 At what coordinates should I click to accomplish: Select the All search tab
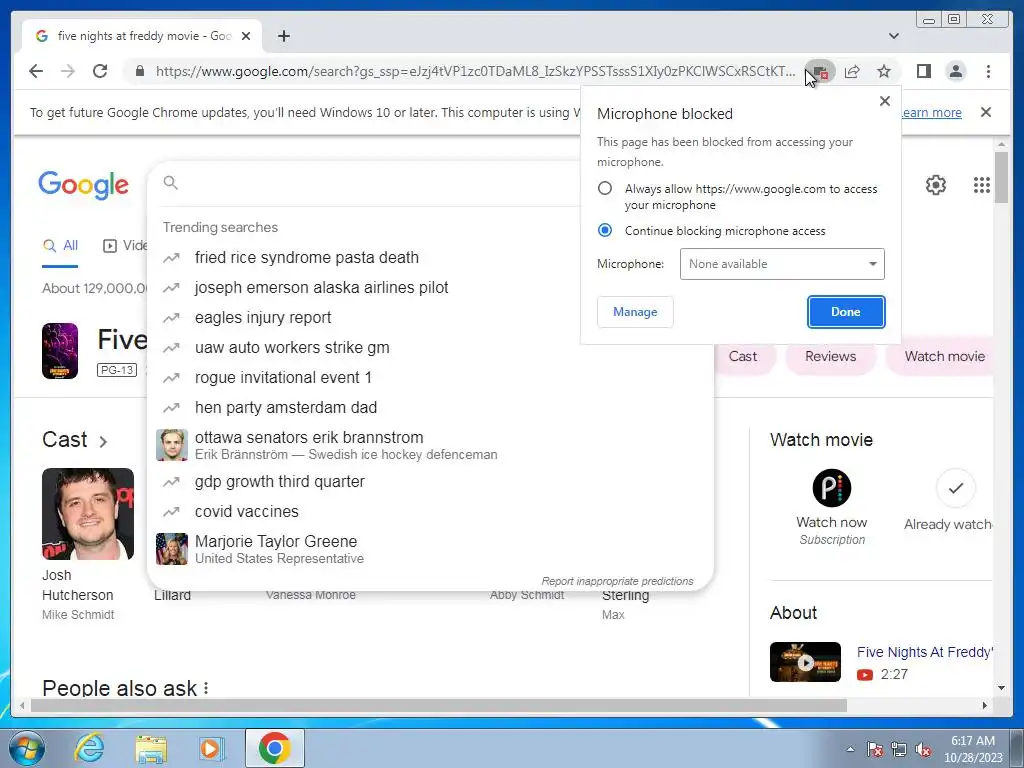click(60, 246)
